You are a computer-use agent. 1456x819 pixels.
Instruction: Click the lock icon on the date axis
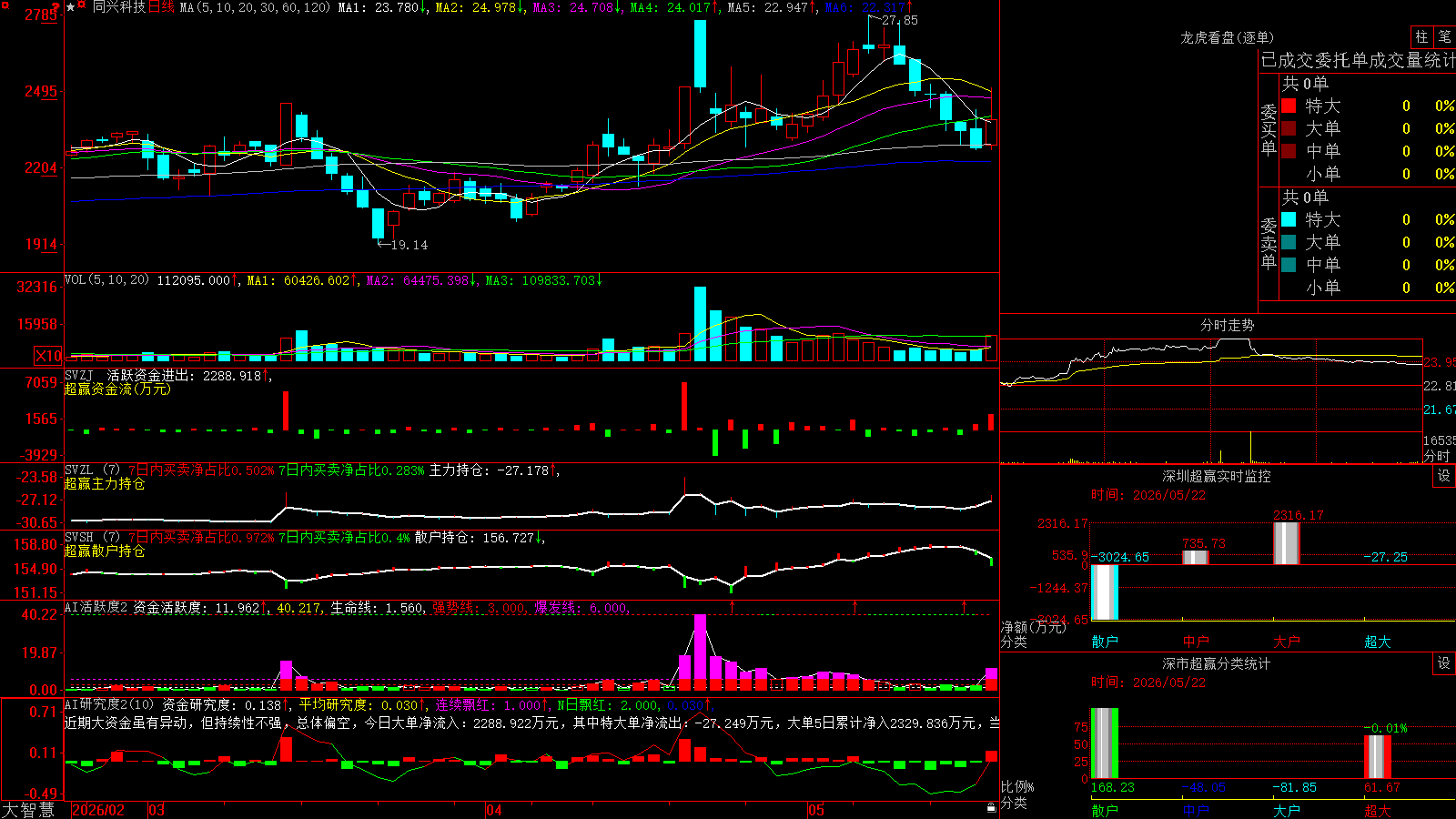[x=991, y=808]
